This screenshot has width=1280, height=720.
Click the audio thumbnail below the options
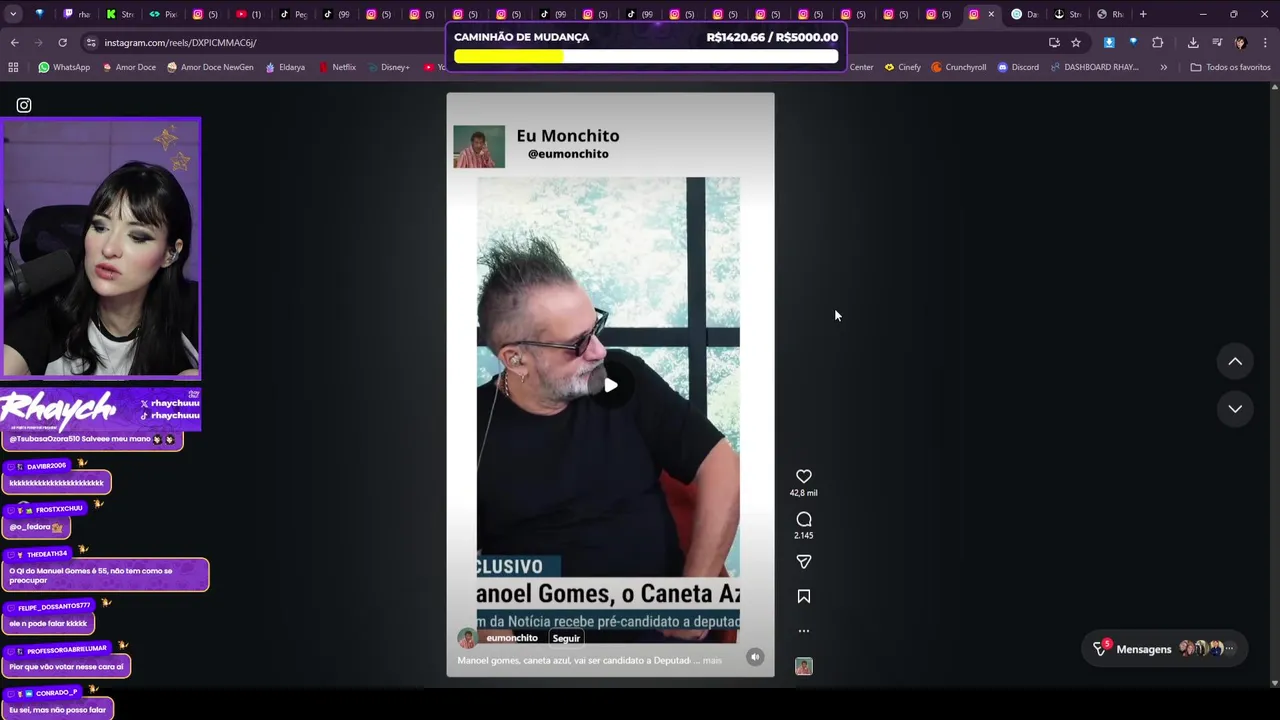[803, 667]
